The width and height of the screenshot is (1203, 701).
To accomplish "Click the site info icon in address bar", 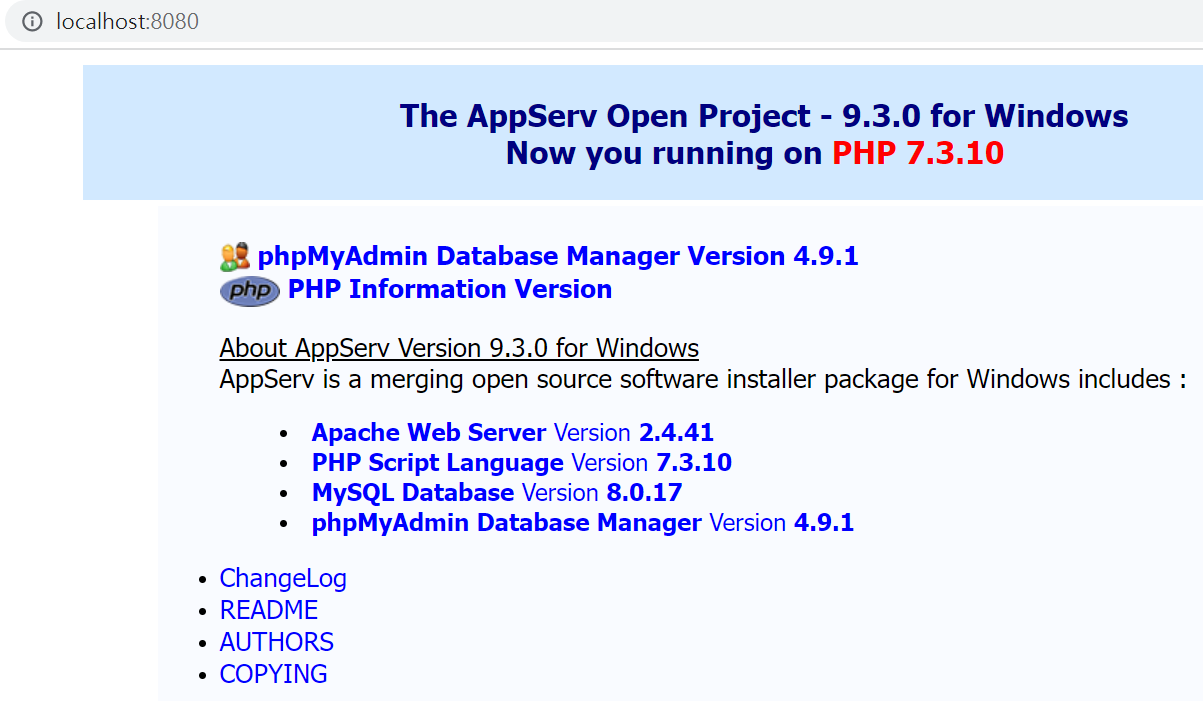I will coord(33,21).
